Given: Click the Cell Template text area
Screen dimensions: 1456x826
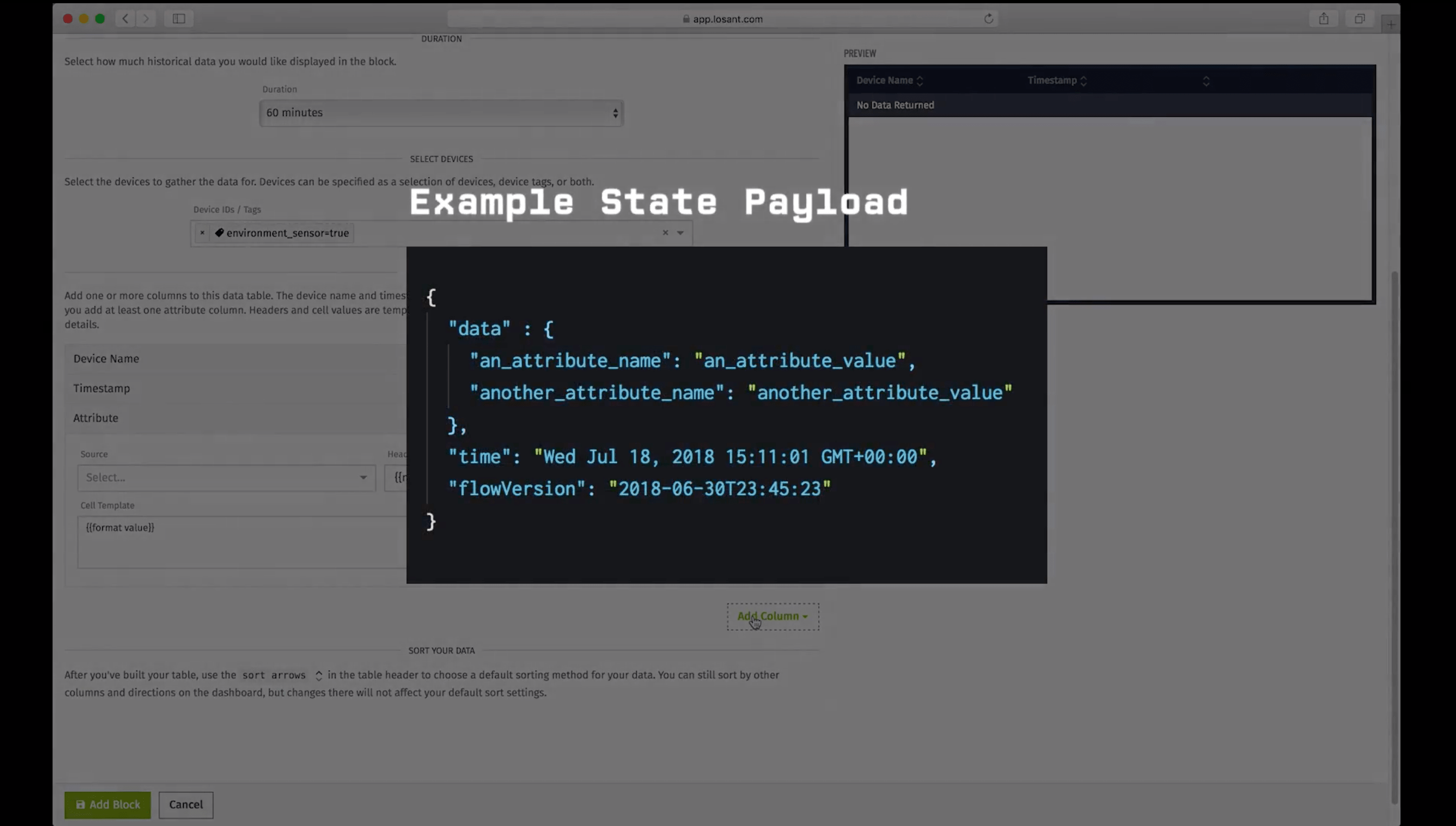Looking at the screenshot, I should coord(242,542).
